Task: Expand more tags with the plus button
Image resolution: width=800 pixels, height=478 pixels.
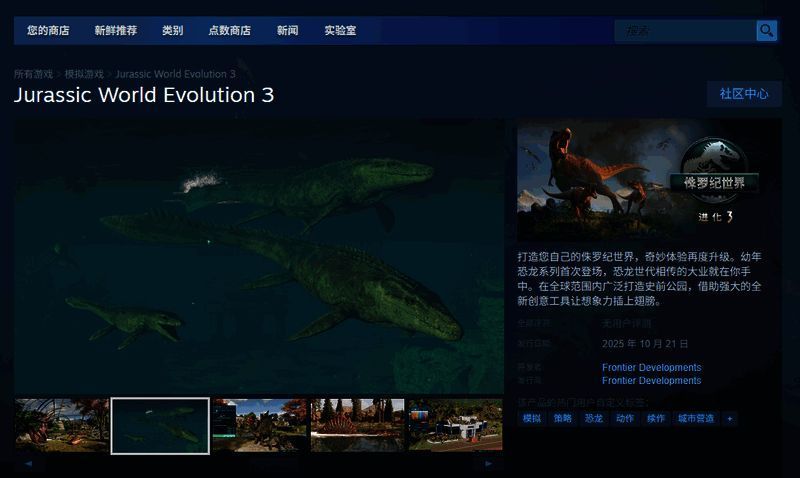Action: 730,418
